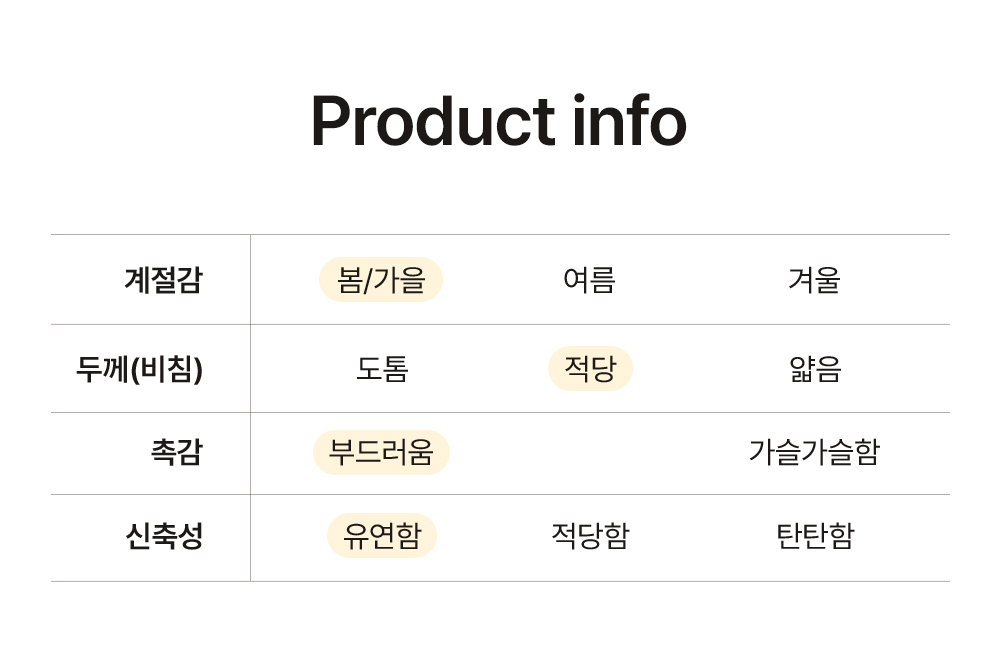Click the word info in the heading
Viewport: 1000px width, 670px height.
629,122
